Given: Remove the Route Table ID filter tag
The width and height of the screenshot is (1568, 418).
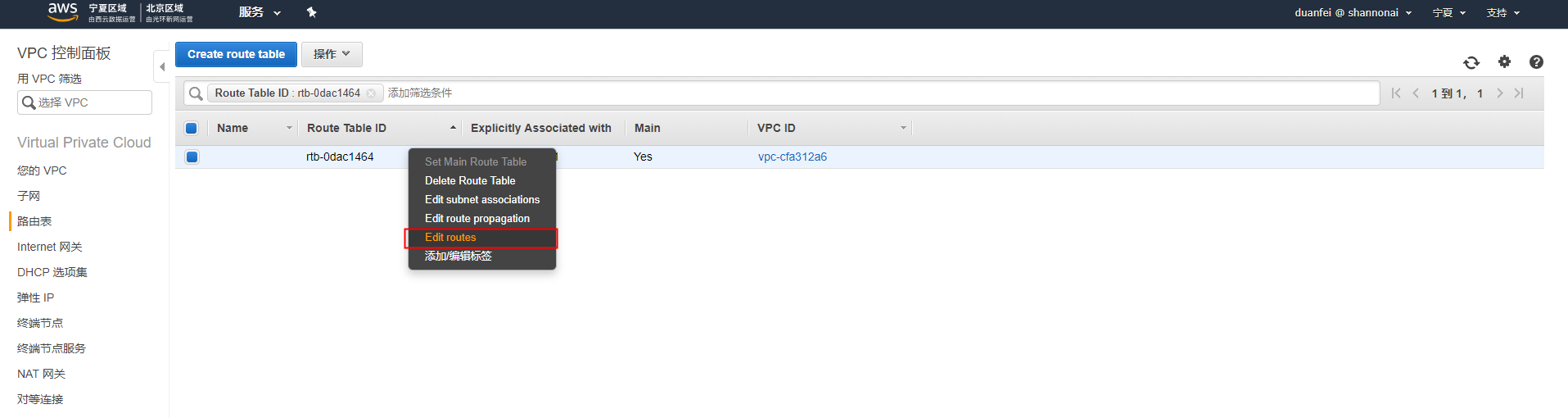Looking at the screenshot, I should coord(371,93).
